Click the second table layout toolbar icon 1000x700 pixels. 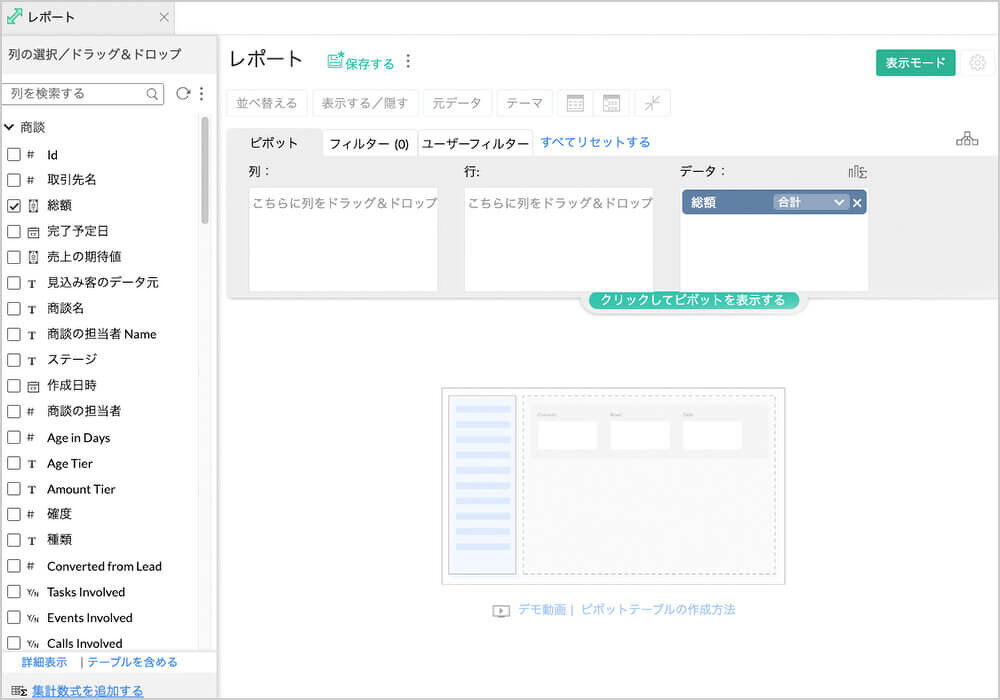click(x=611, y=103)
